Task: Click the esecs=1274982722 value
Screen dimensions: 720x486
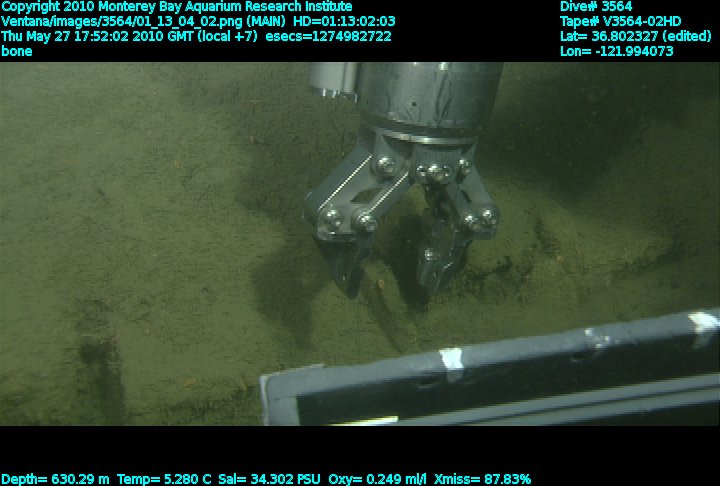Action: pyautogui.click(x=328, y=36)
